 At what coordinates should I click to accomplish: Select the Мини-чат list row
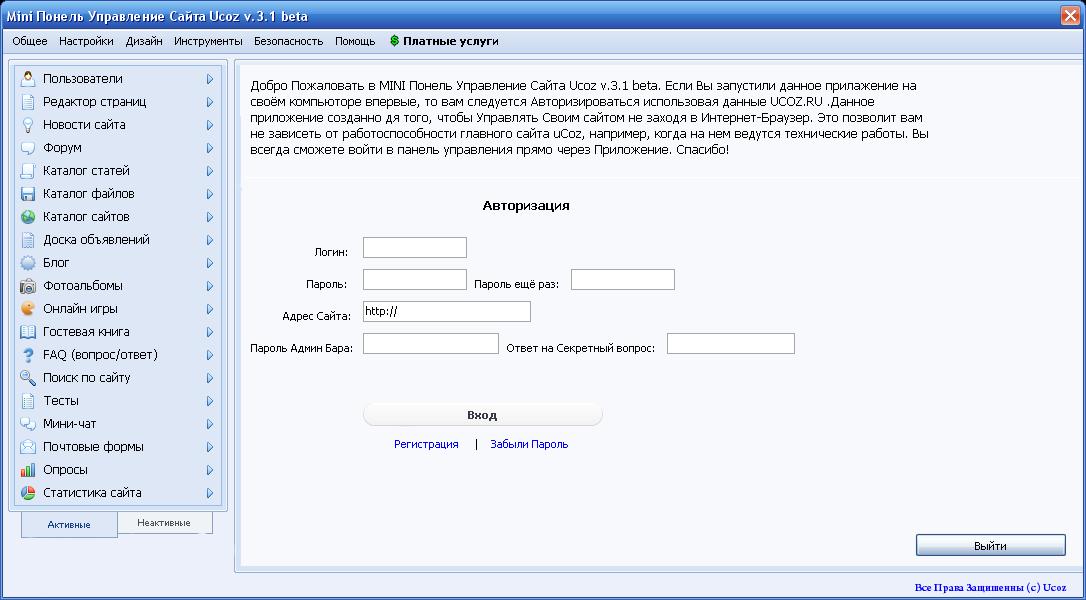(118, 423)
